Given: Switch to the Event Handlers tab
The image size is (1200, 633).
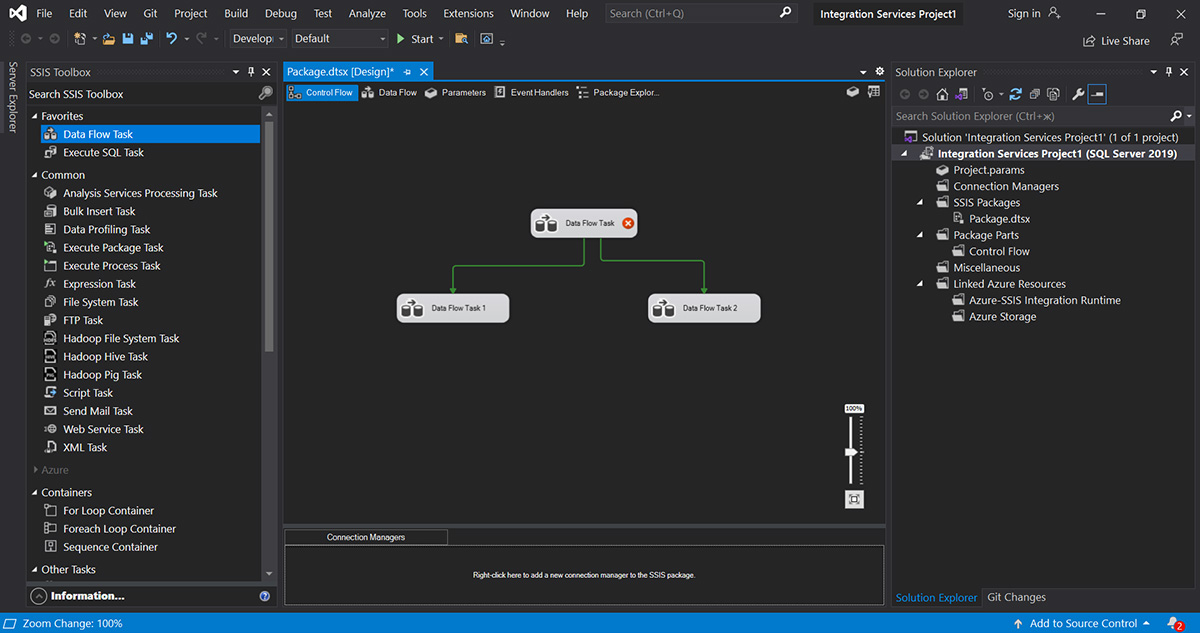Looking at the screenshot, I should pyautogui.click(x=532, y=92).
